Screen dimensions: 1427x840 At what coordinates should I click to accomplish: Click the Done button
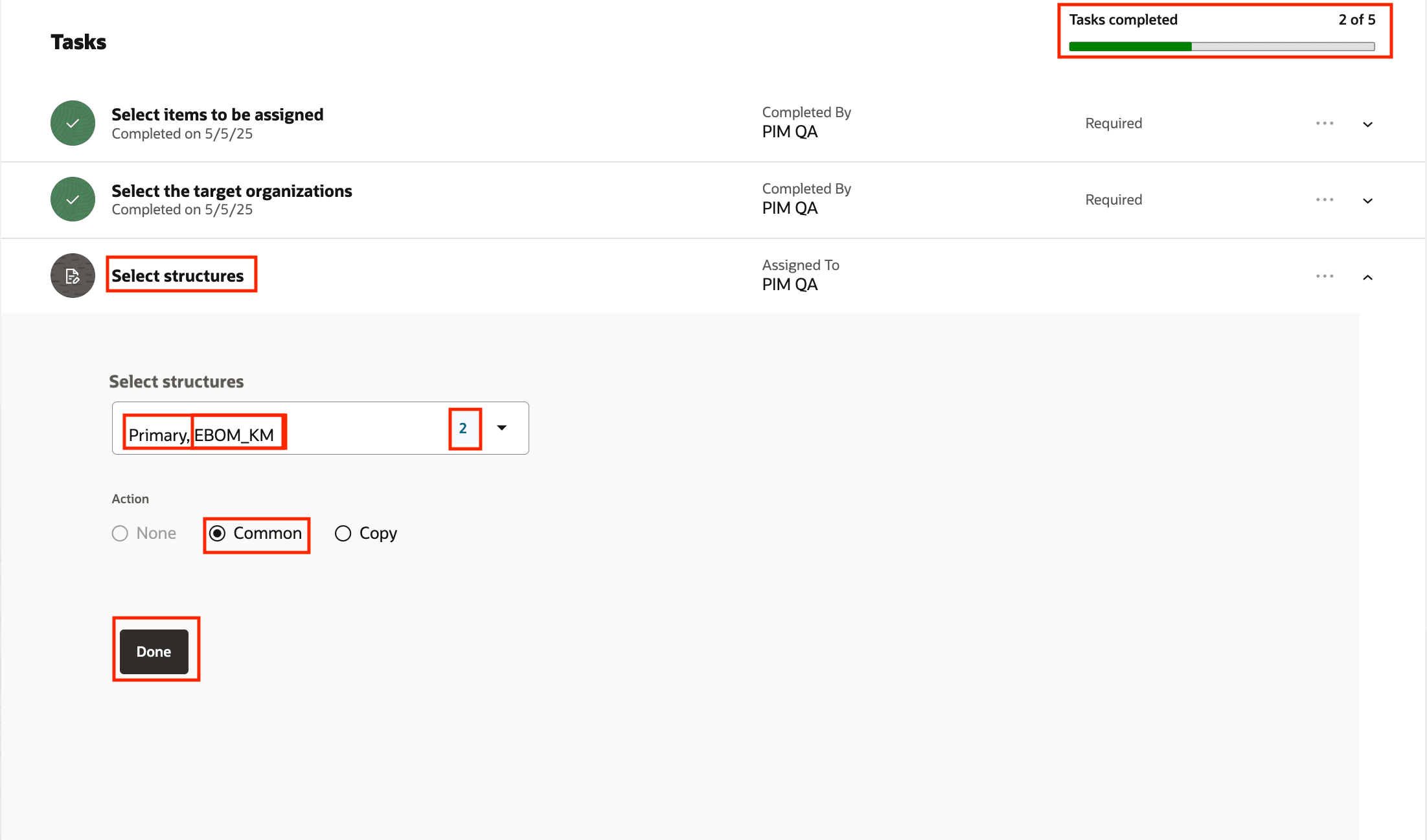tap(154, 652)
